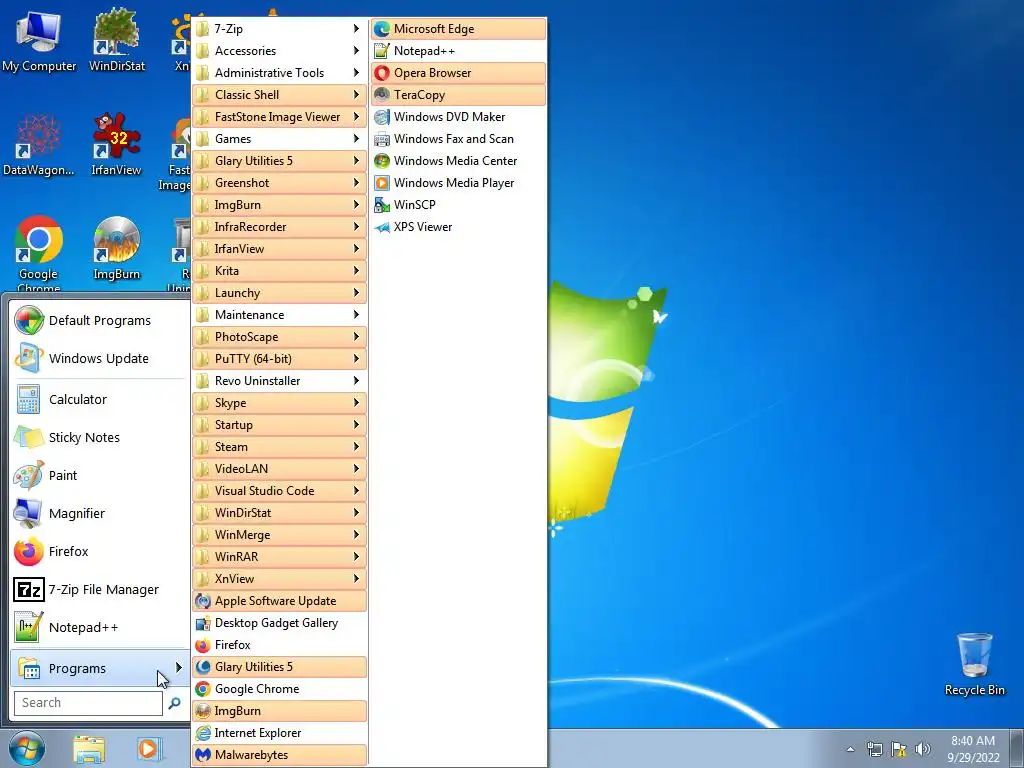Open the Steam folder
1024x768 pixels.
pyautogui.click(x=280, y=447)
